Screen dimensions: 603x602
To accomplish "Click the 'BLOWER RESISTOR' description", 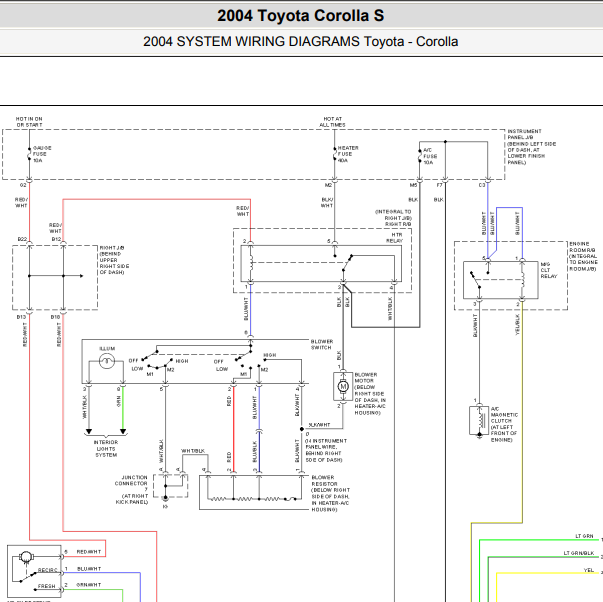I will (x=330, y=493).
